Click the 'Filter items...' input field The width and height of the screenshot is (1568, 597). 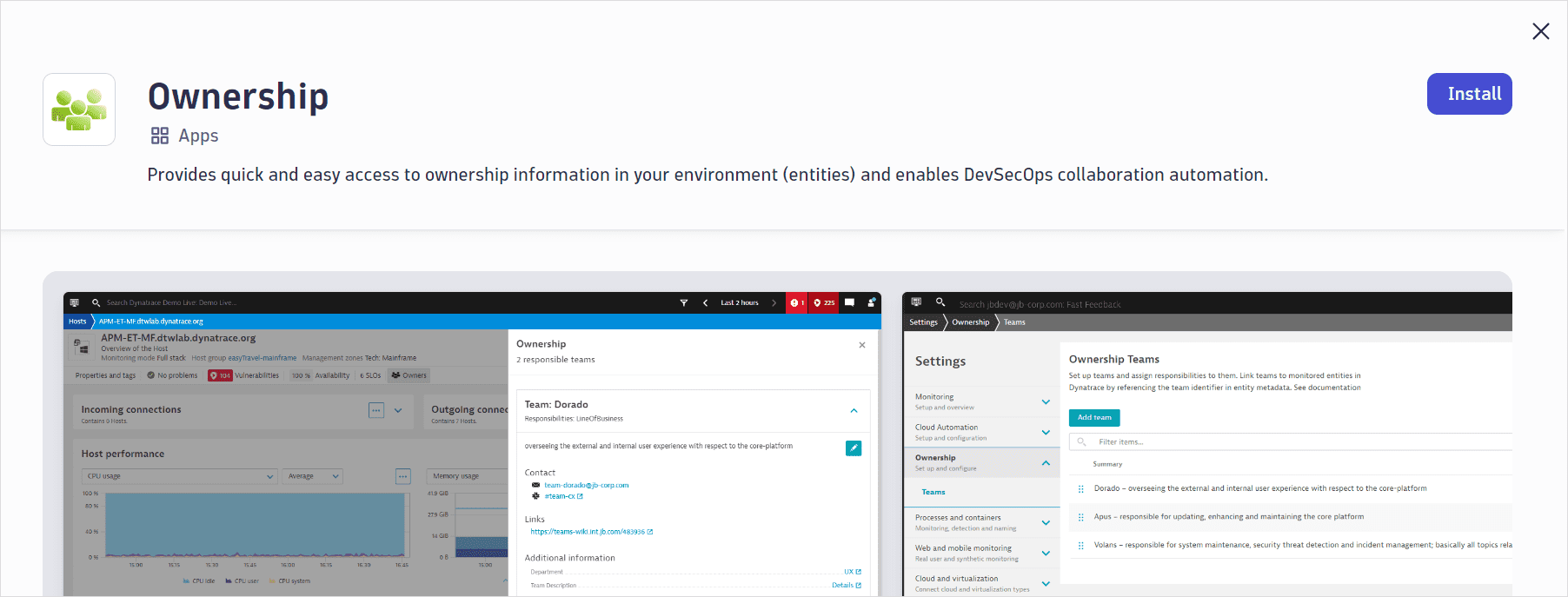1291,441
